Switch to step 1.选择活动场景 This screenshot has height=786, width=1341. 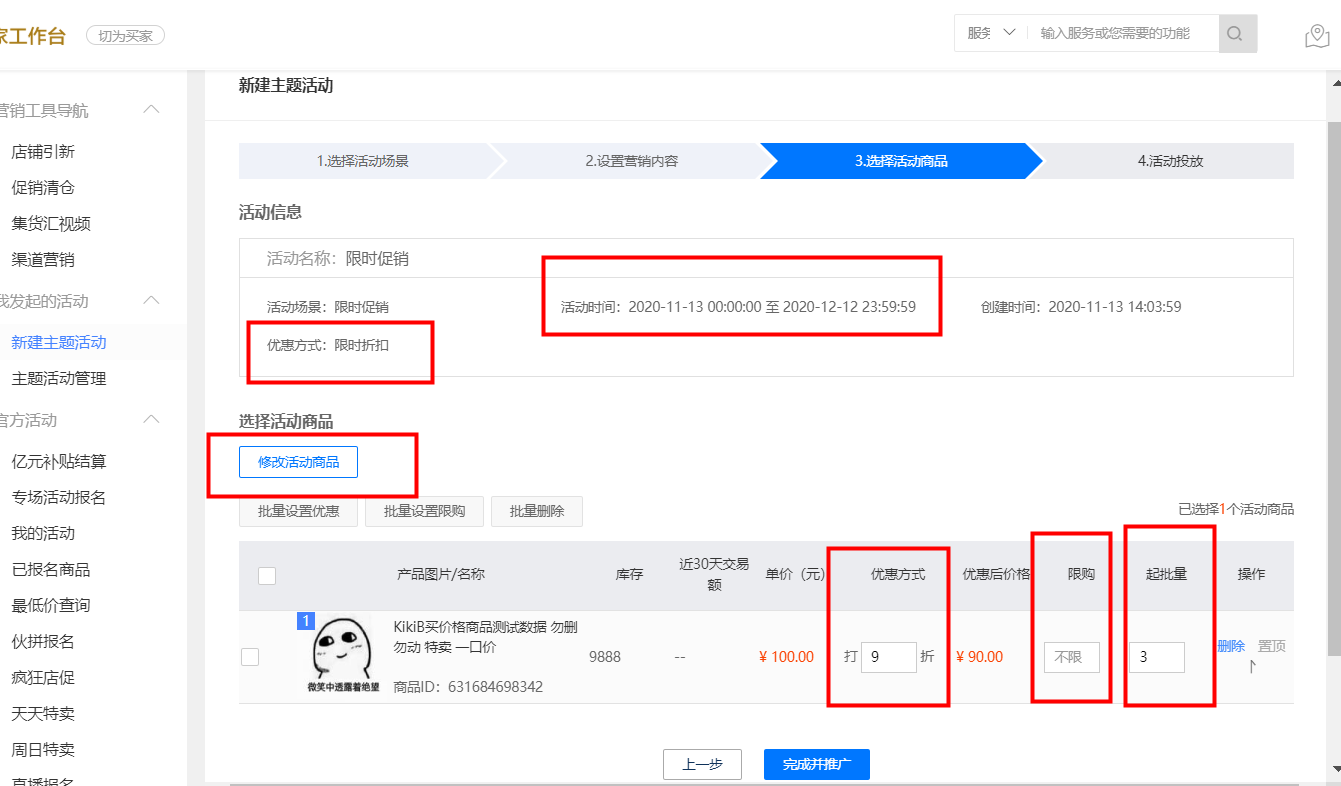tap(365, 161)
